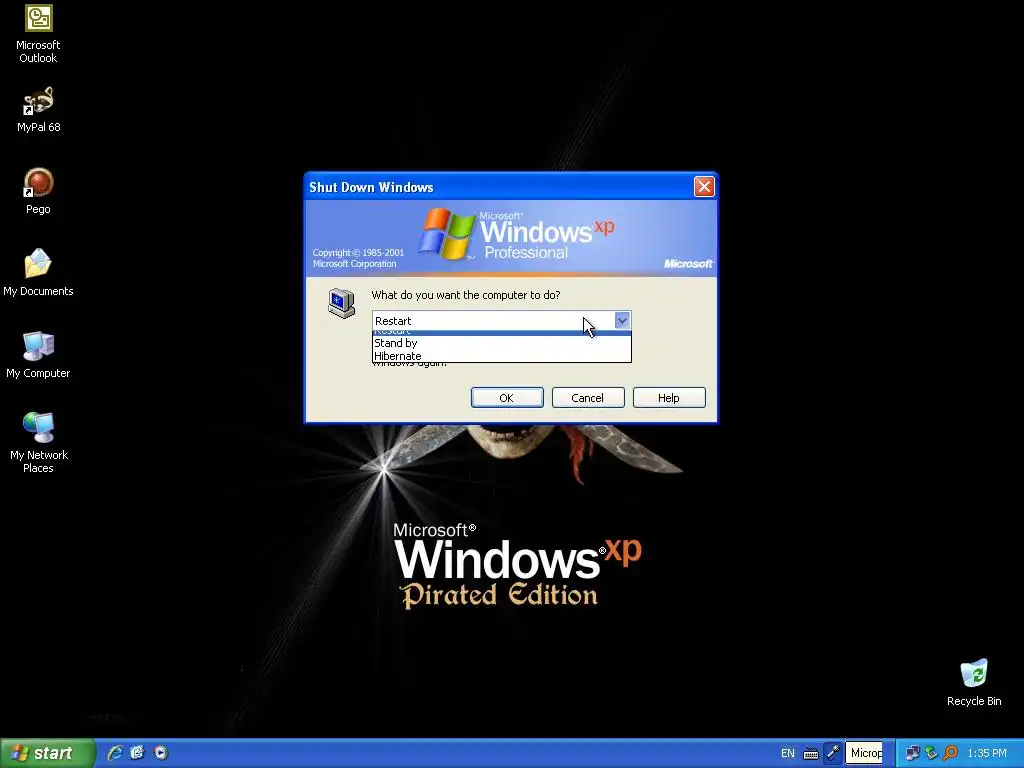Open Windows Media Player Quick Launch icon
This screenshot has width=1024, height=768.
coord(161,753)
